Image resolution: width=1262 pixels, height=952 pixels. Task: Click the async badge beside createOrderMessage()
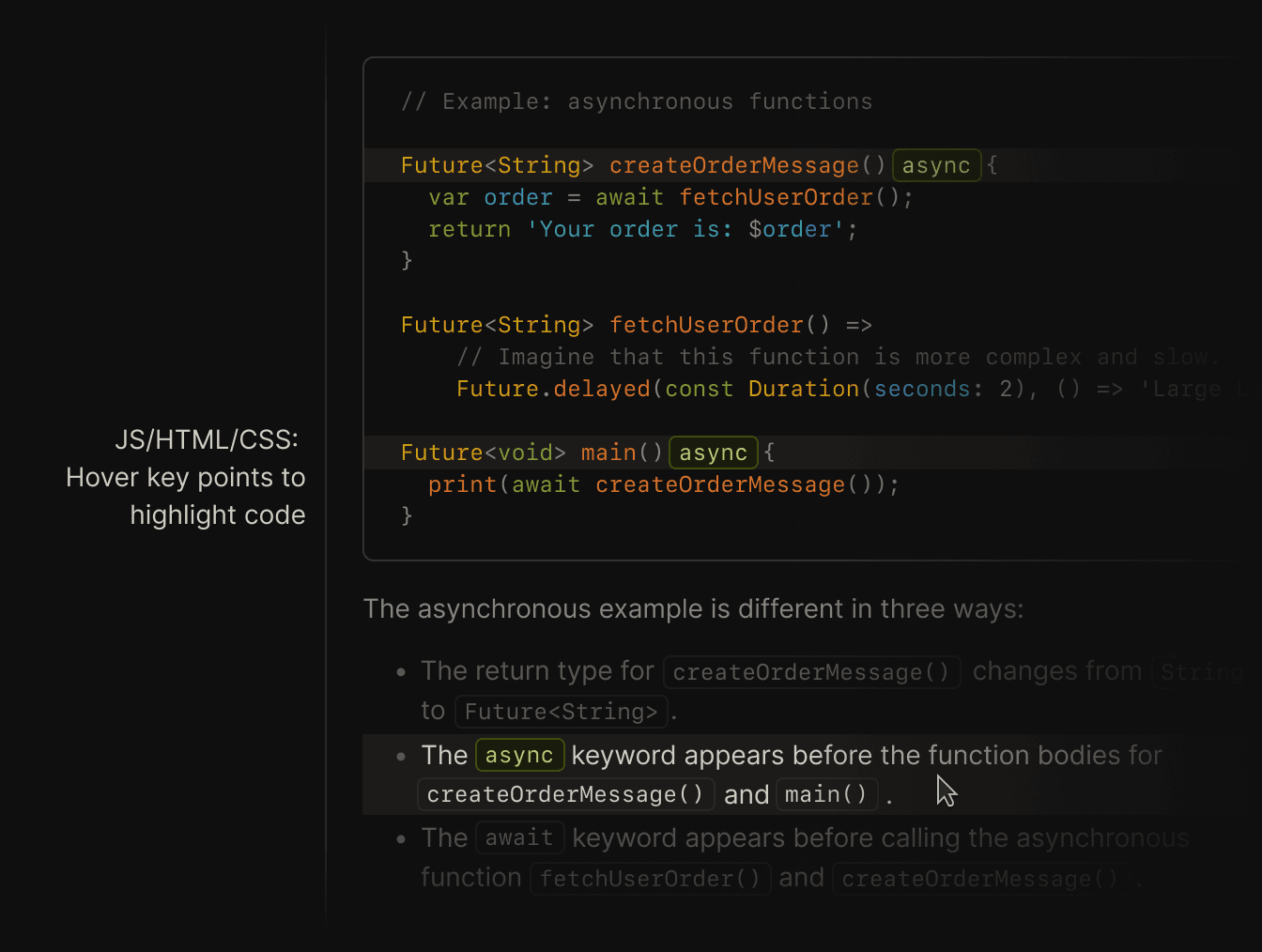pyautogui.click(x=936, y=164)
